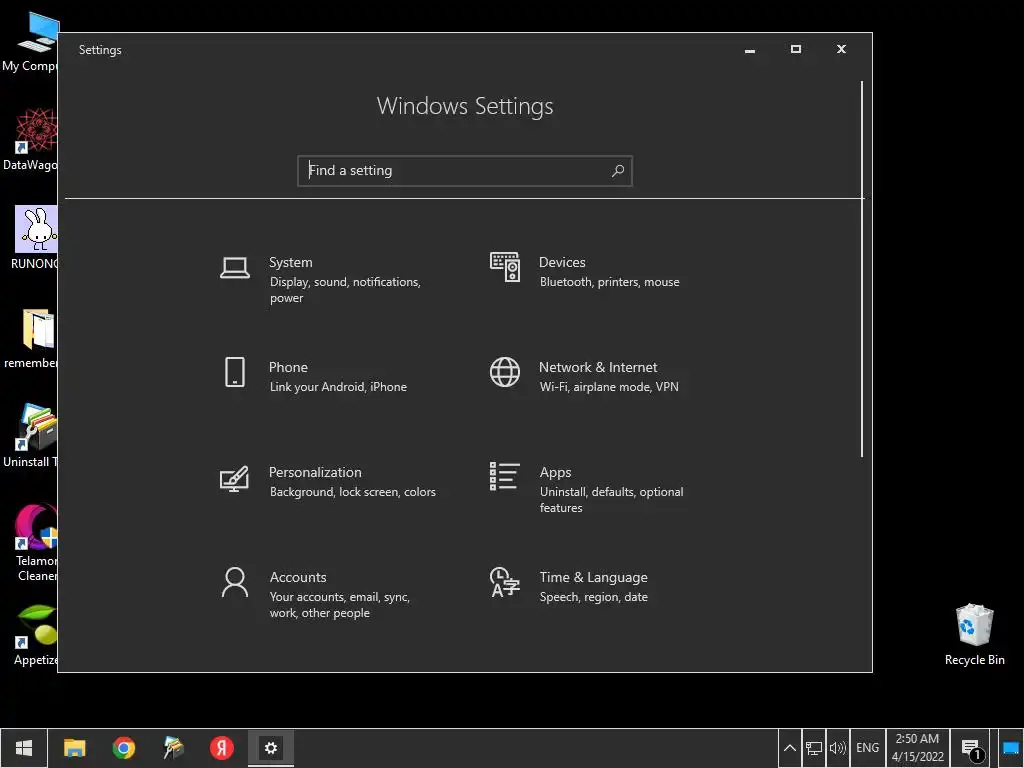
Task: Open the Time & Language title
Action: [594, 577]
